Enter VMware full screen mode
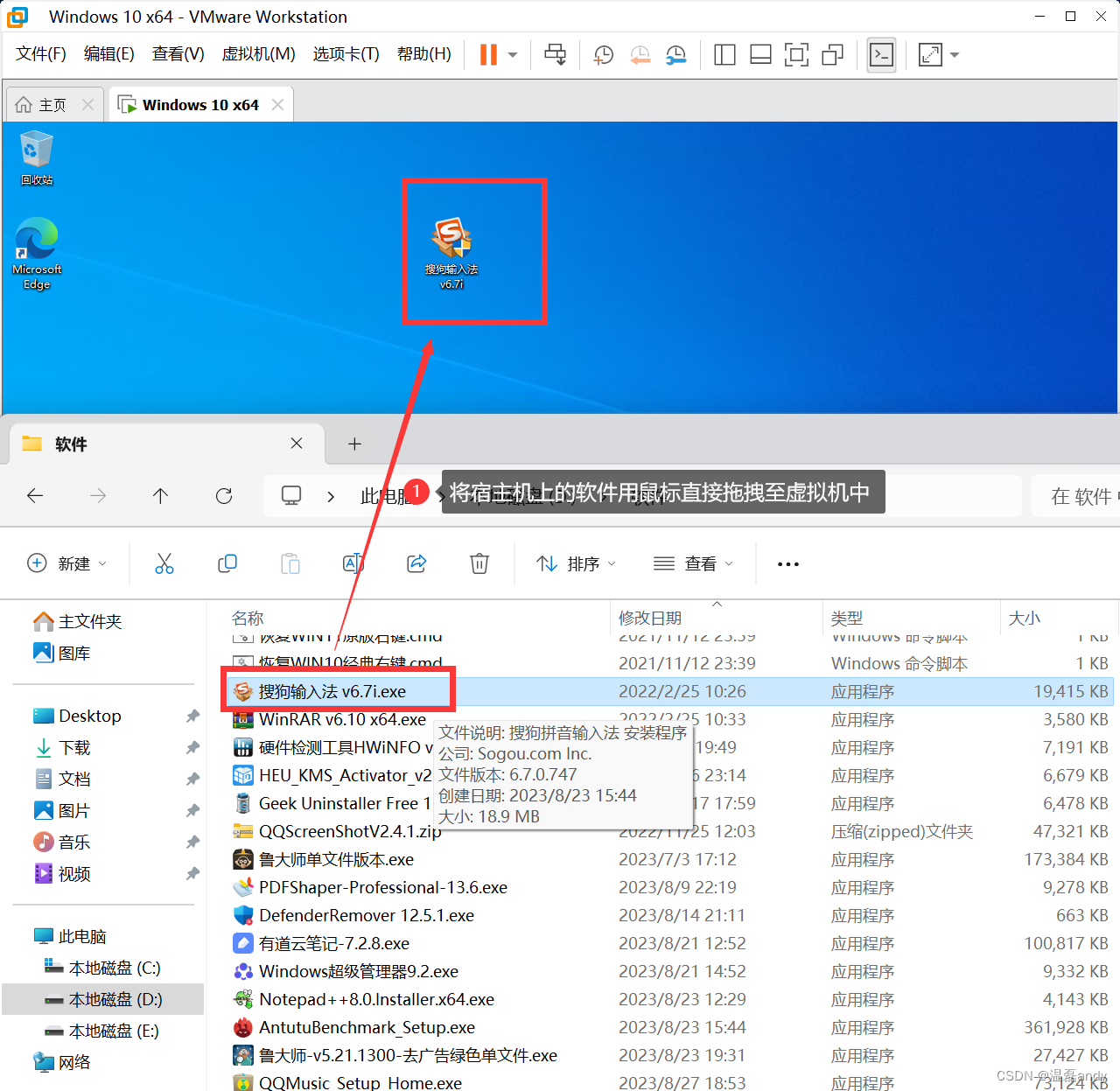 click(x=796, y=54)
